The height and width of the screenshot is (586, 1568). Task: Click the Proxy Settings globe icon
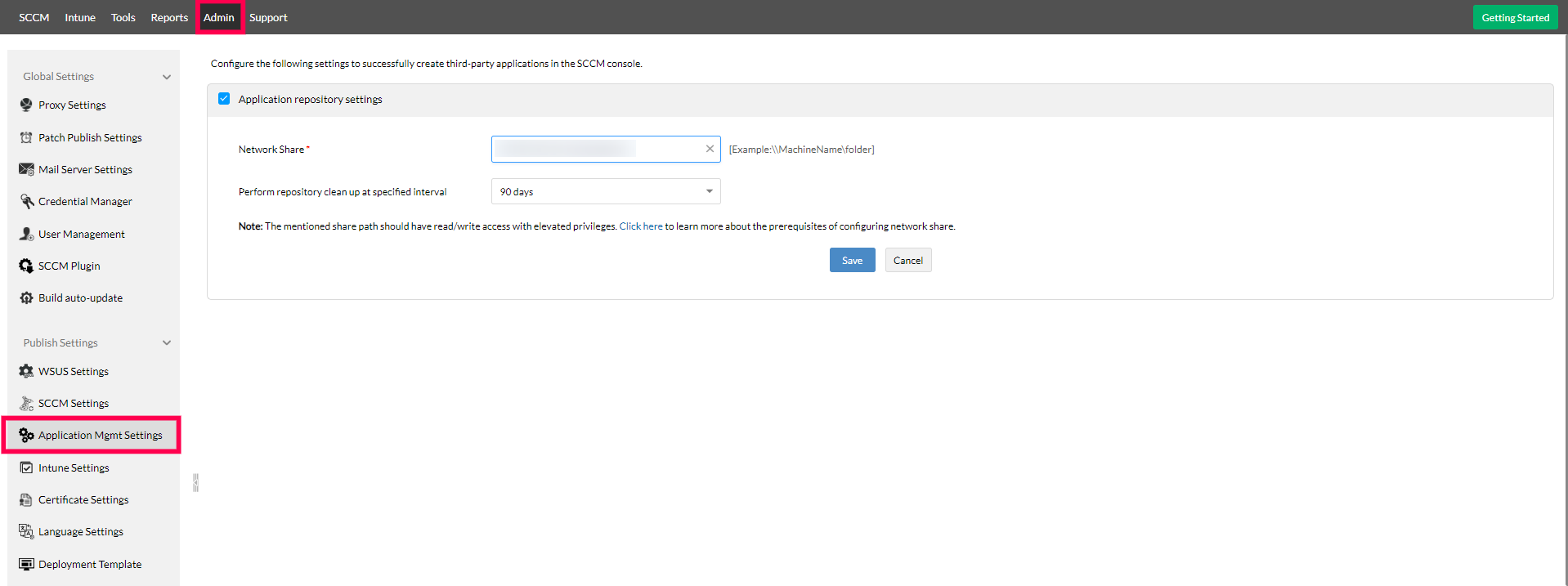26,105
